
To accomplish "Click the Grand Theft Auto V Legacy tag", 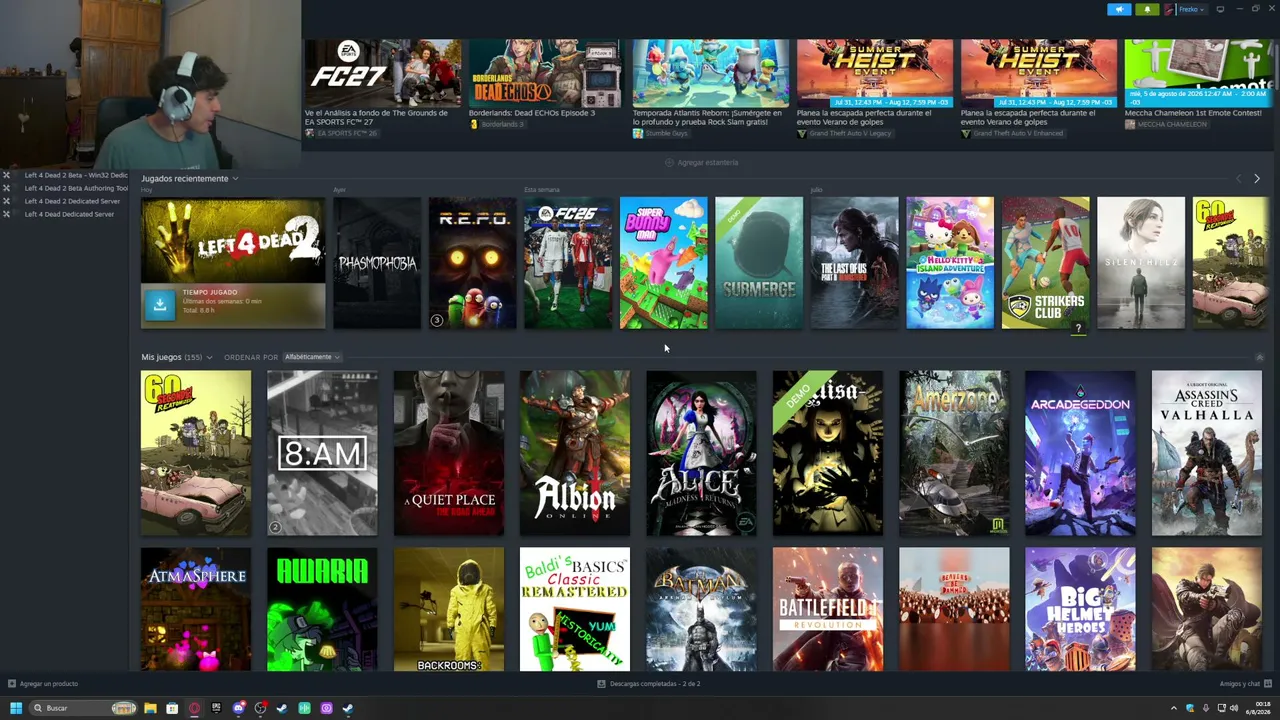I will [844, 133].
